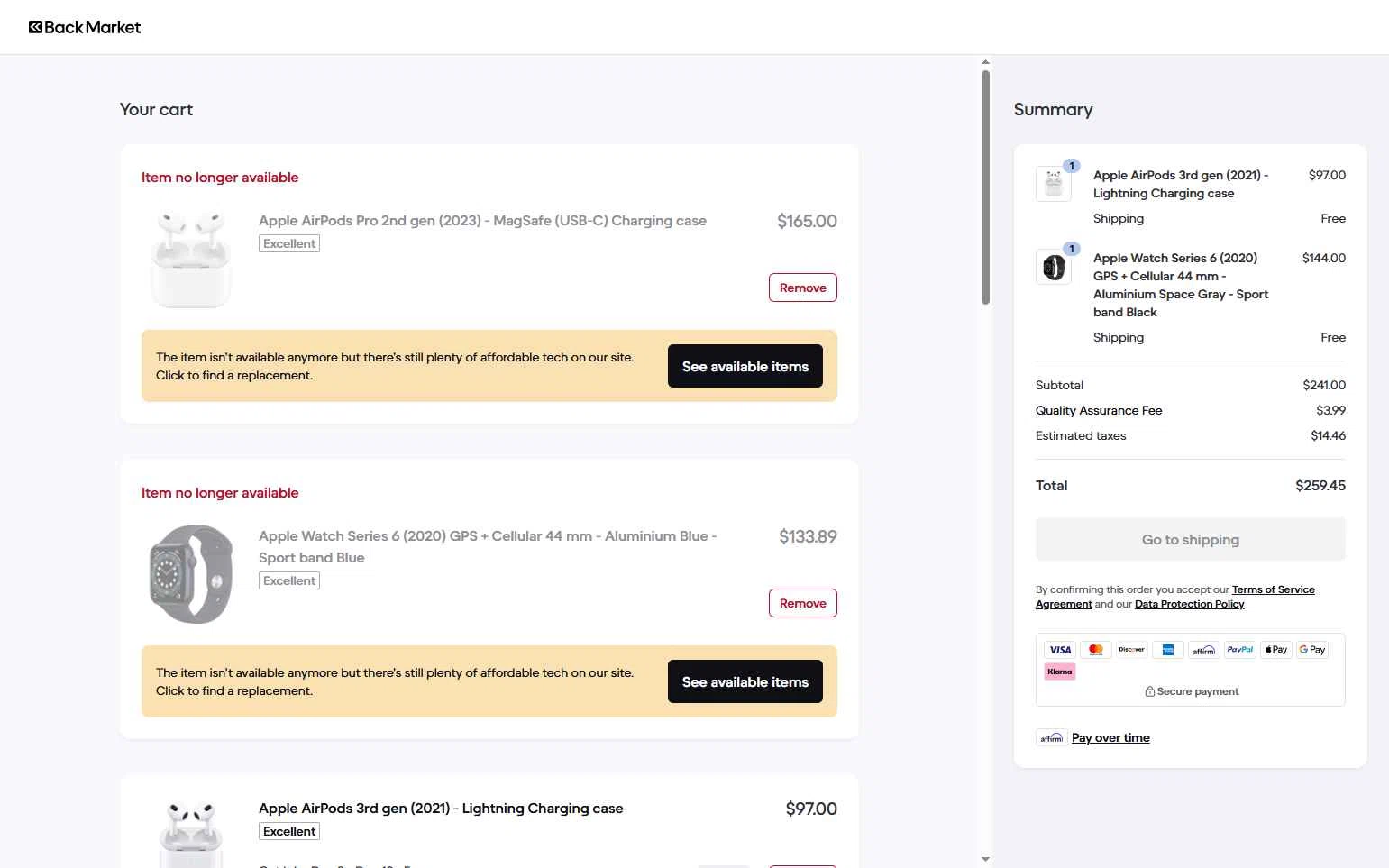1389x868 pixels.
Task: Click the cart list scrollbar thumb
Action: point(985,187)
